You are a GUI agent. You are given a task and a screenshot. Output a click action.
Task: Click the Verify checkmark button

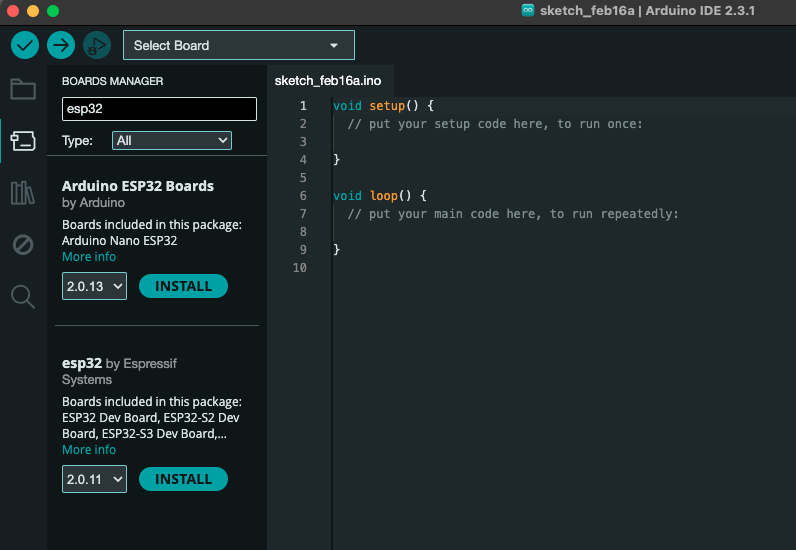click(25, 45)
